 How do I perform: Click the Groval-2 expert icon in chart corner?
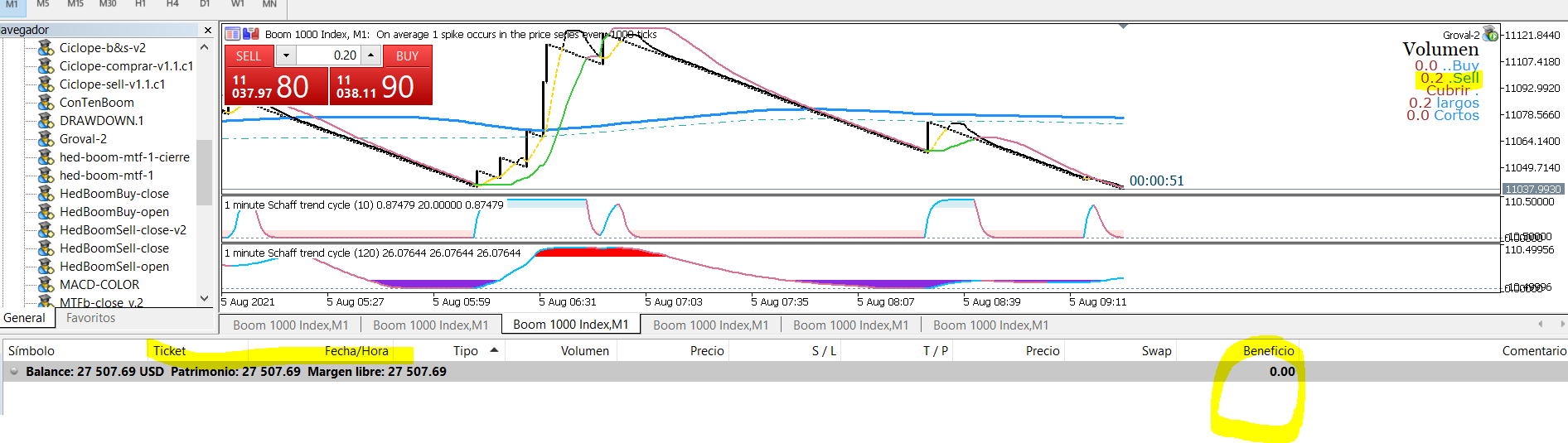tap(1491, 34)
